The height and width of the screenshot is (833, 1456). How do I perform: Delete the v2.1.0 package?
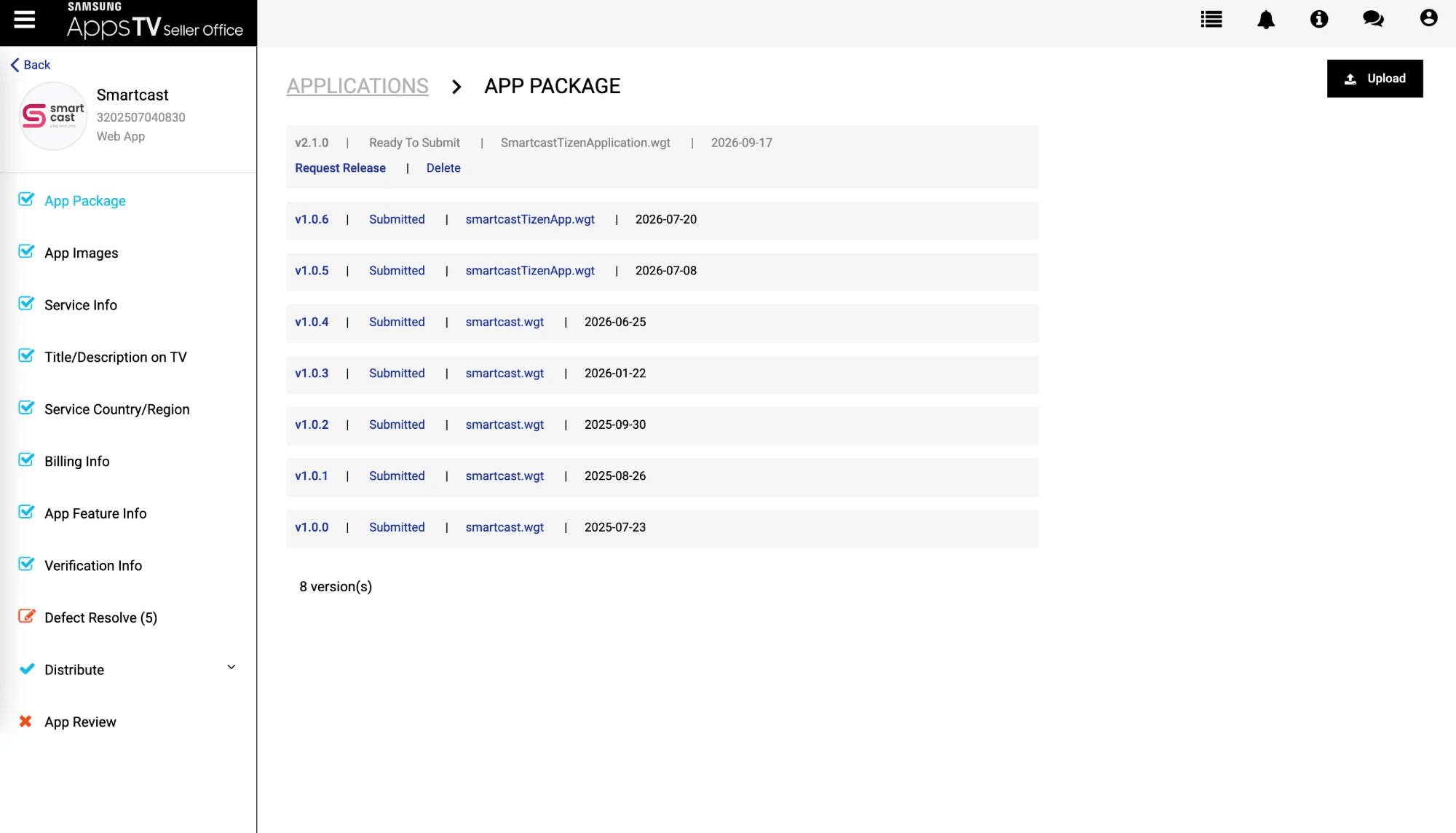pos(443,168)
